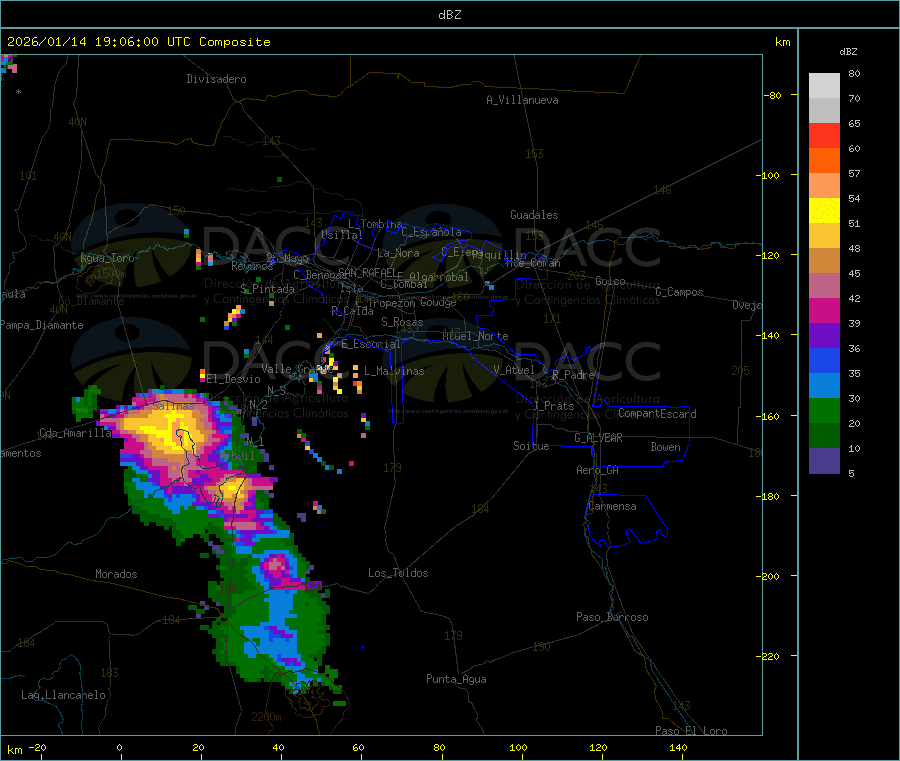Select the 60 dBZ orange legend swatch
The image size is (900, 761).
pyautogui.click(x=824, y=161)
